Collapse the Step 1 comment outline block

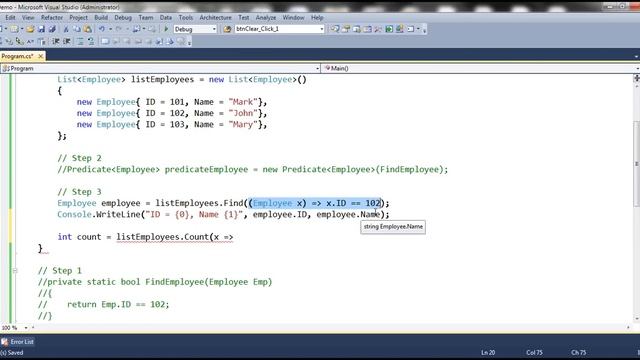coord(15,271)
